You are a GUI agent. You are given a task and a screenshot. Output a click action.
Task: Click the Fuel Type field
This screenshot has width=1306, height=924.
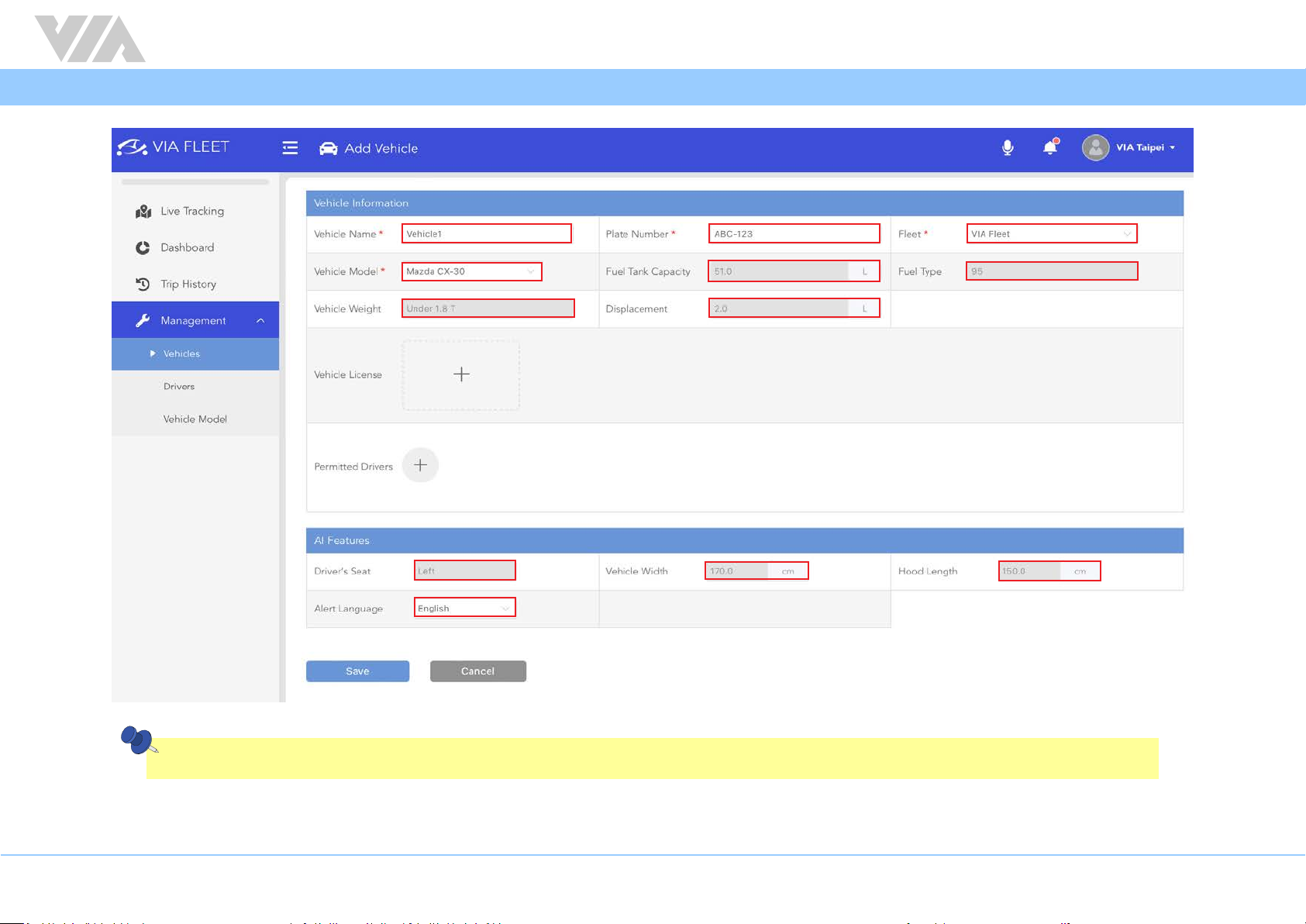pyautogui.click(x=1052, y=271)
